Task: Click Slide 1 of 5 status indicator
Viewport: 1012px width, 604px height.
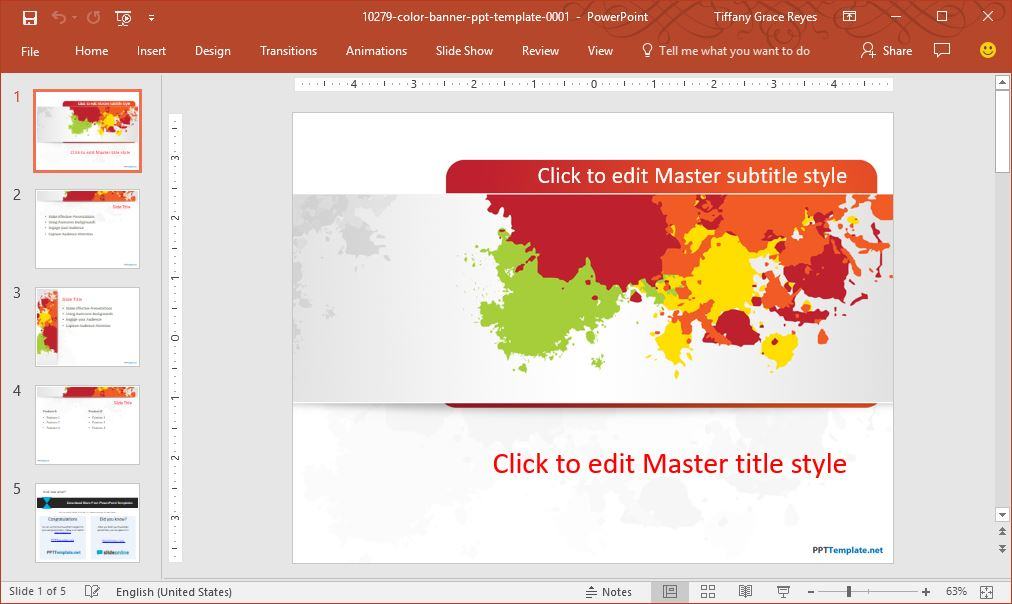Action: [37, 591]
